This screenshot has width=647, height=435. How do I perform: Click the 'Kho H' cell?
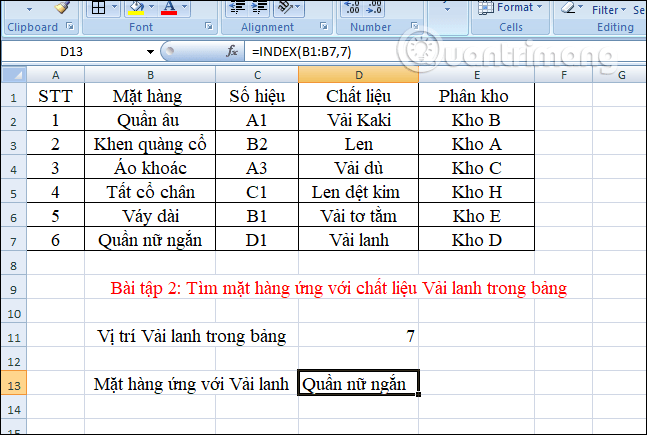click(x=477, y=191)
